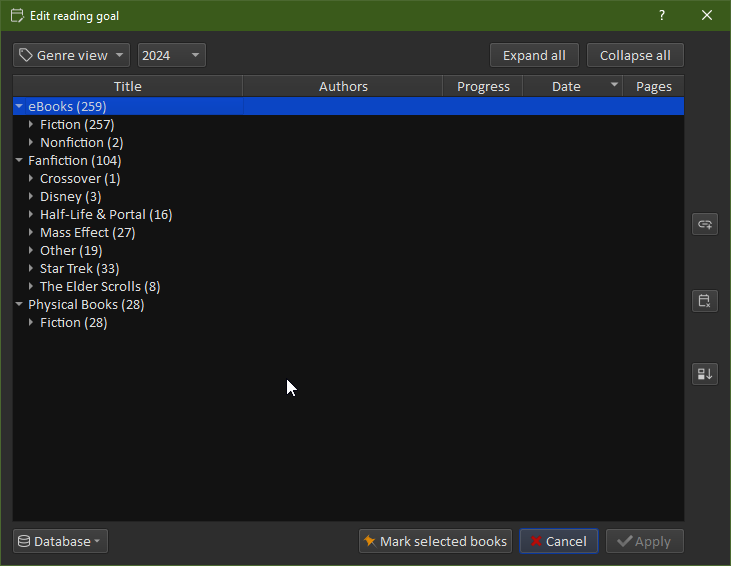Sort by the Date column header

pyautogui.click(x=566, y=86)
